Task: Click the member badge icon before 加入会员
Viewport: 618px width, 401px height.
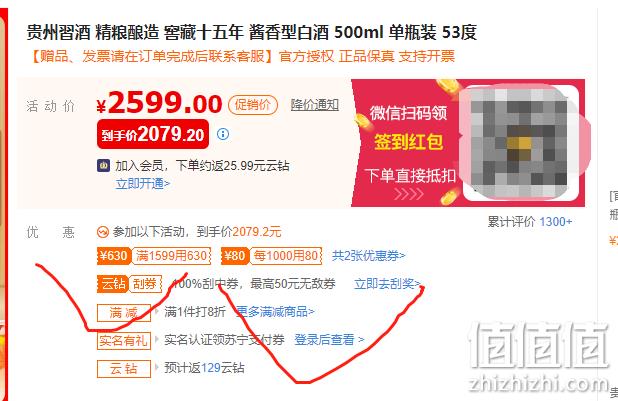Action: click(104, 166)
